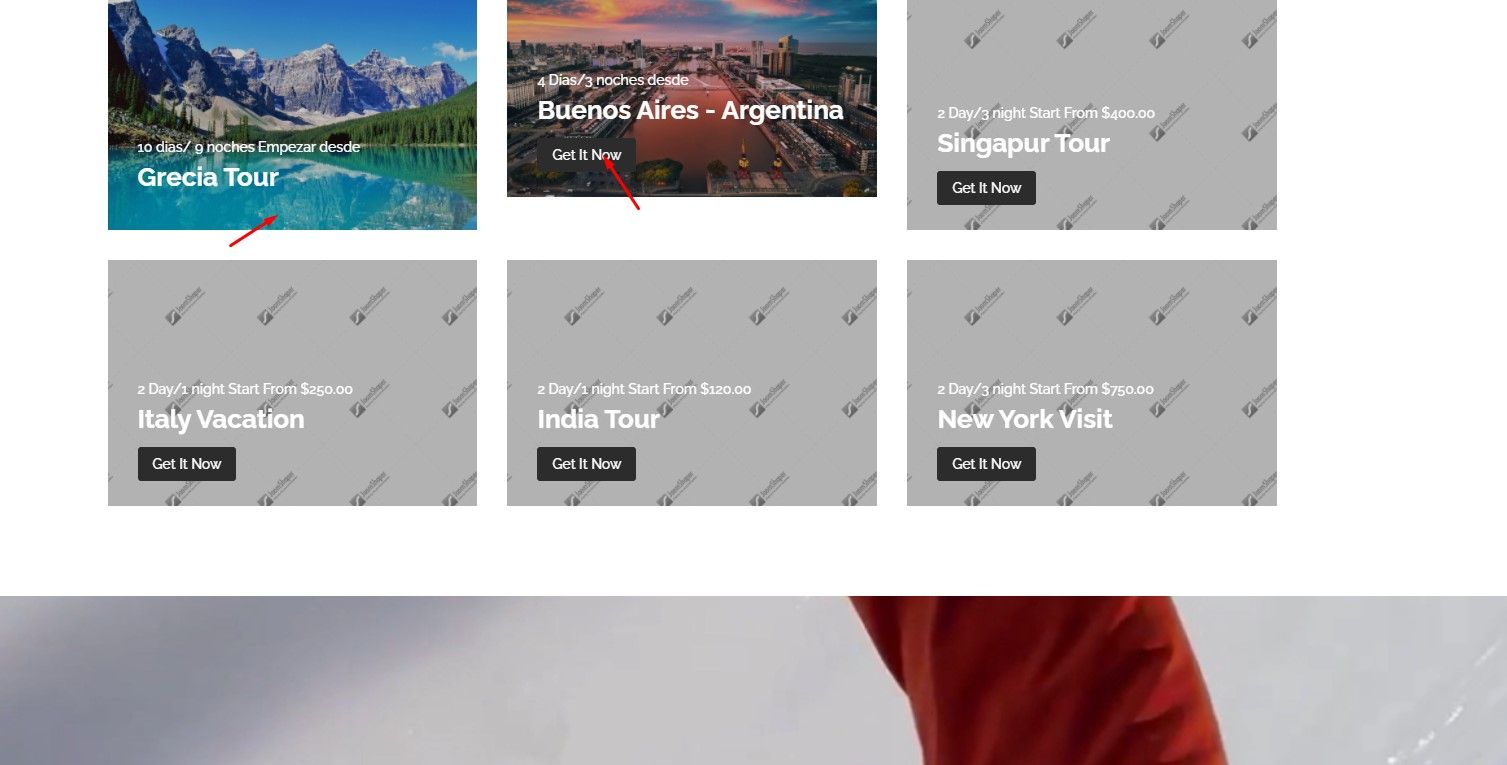Click Get It Now on Buenos Aires card

tap(586, 155)
